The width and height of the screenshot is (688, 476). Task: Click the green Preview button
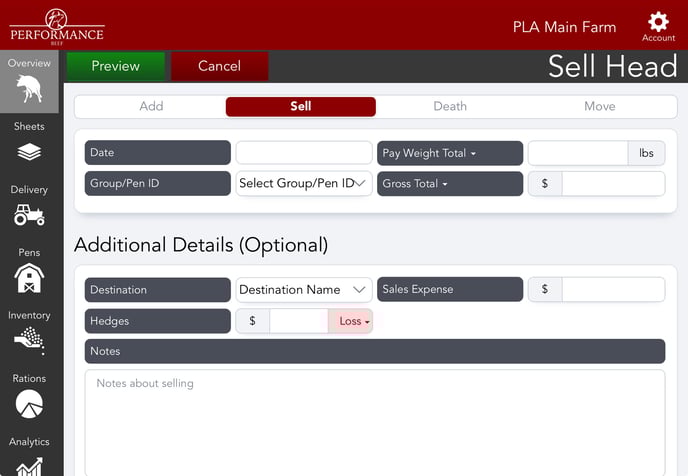[x=116, y=66]
